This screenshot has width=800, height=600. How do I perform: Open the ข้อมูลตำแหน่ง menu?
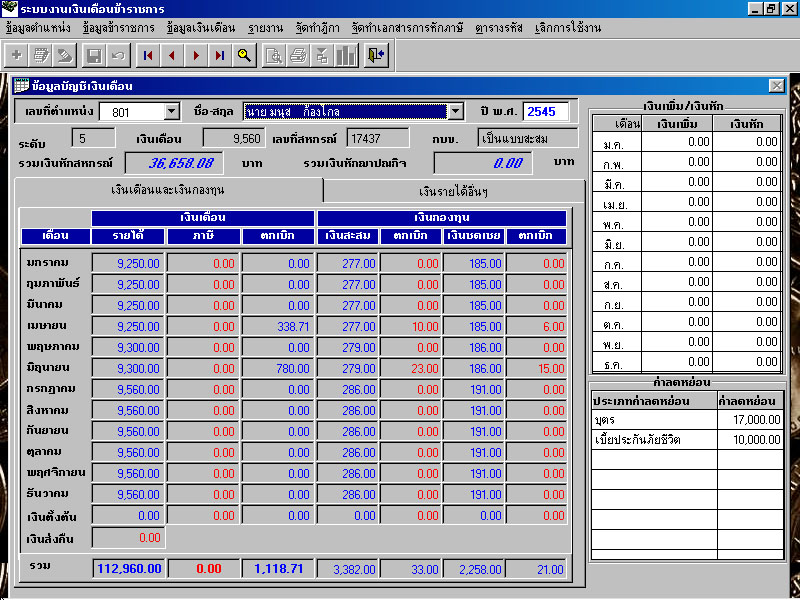click(x=38, y=28)
